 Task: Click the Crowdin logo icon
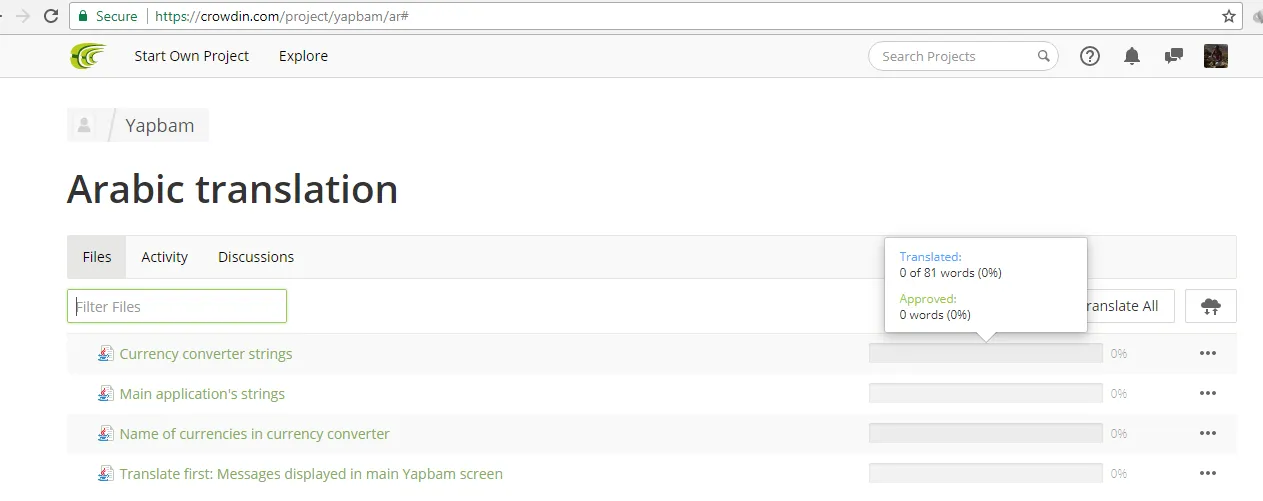pos(87,56)
